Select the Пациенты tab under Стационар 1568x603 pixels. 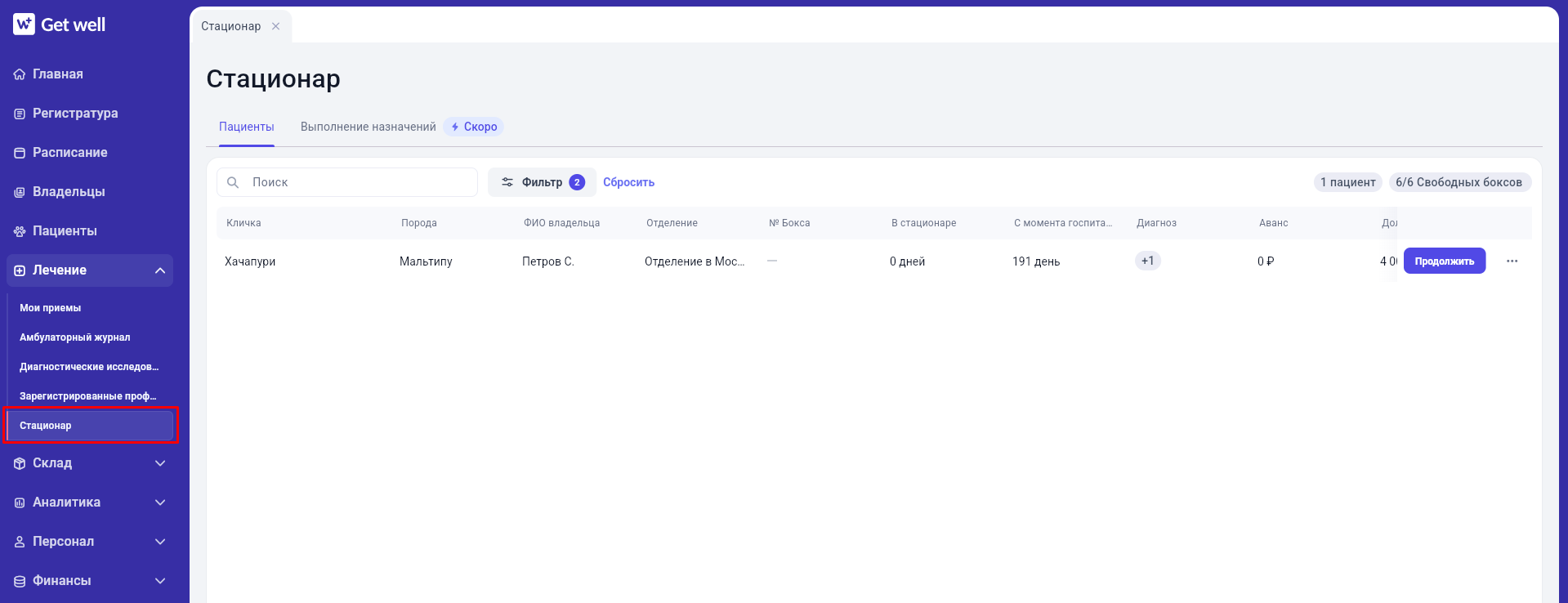click(247, 127)
